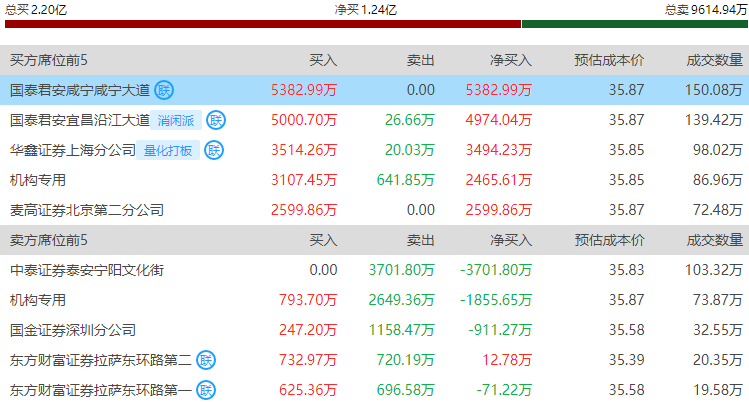This screenshot has height=403, width=749.
Task: Open the 消闲派 tag label
Action: [176, 120]
